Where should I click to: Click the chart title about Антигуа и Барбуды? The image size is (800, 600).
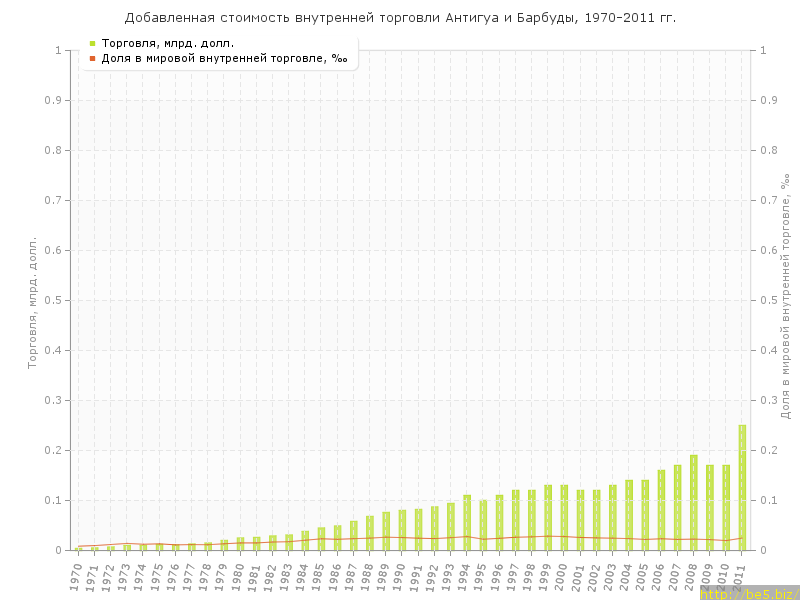pos(400,18)
